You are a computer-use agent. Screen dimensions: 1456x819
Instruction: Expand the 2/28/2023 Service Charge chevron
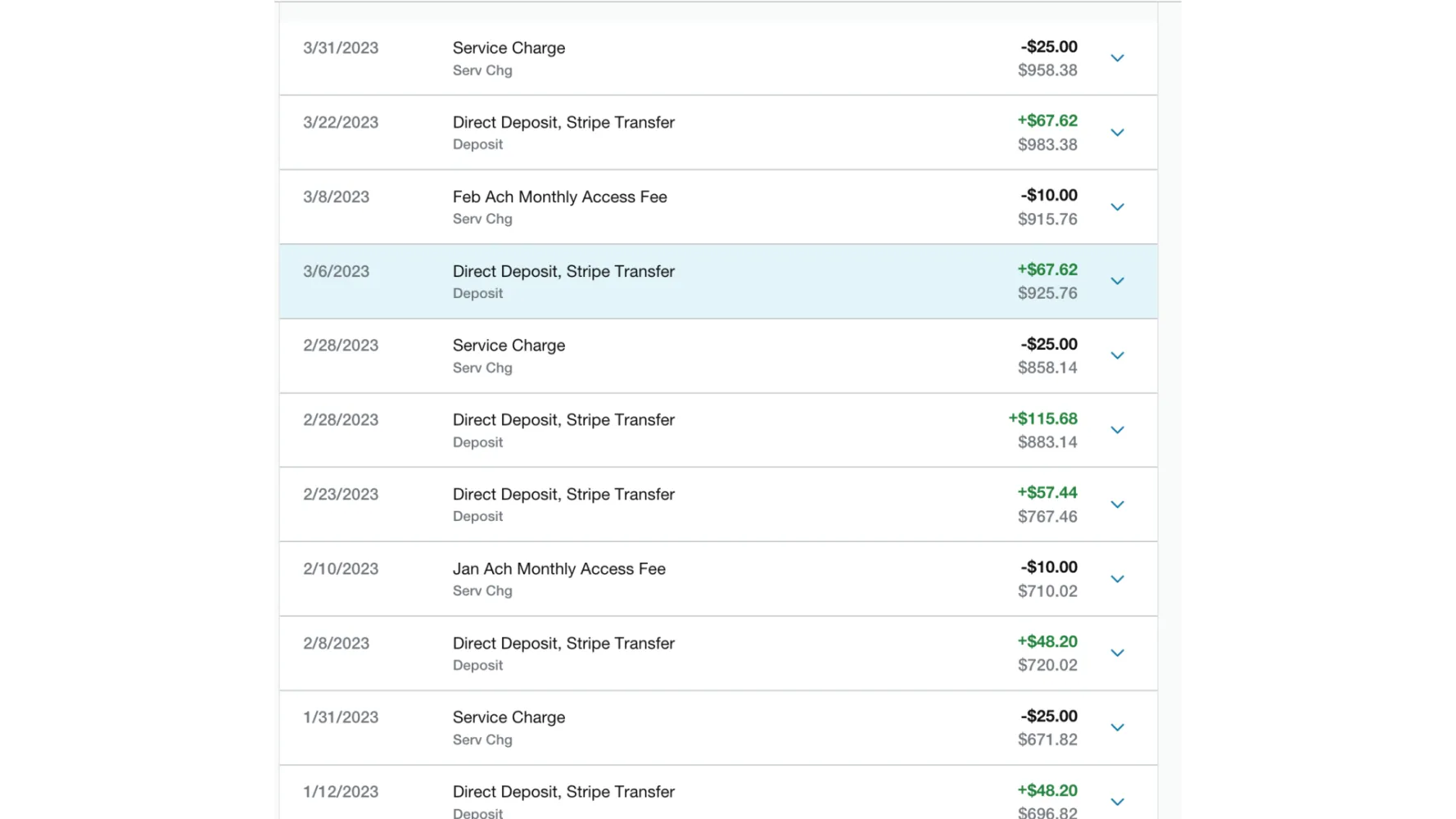[x=1117, y=355]
